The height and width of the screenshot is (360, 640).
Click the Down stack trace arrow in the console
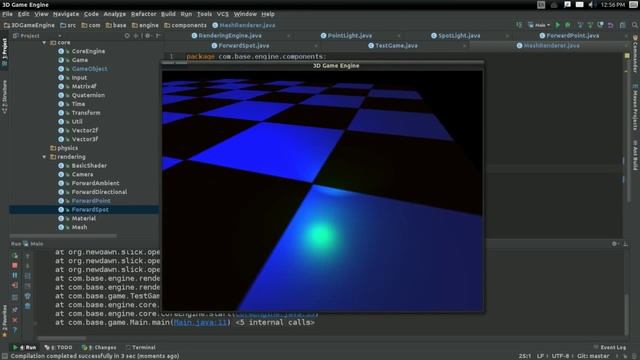click(27, 266)
